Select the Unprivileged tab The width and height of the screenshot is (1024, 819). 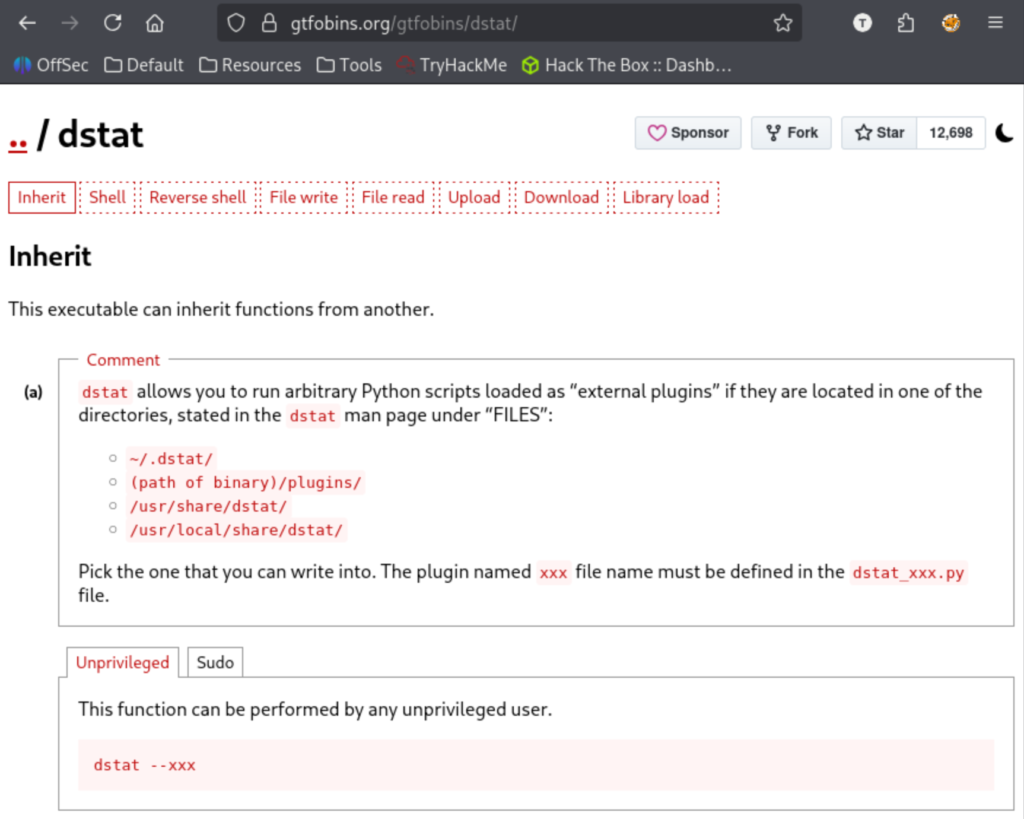tap(123, 662)
